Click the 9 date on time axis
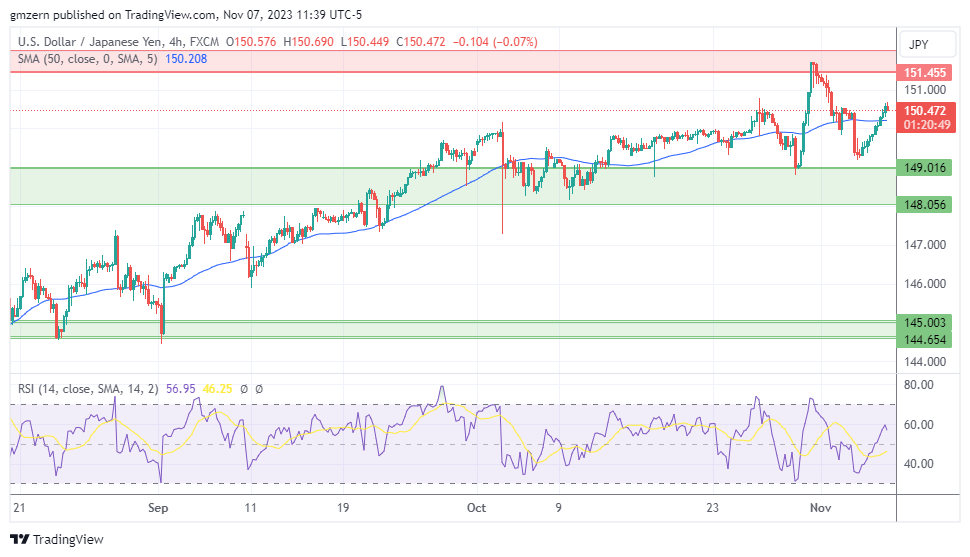The image size is (970, 557). pos(559,508)
